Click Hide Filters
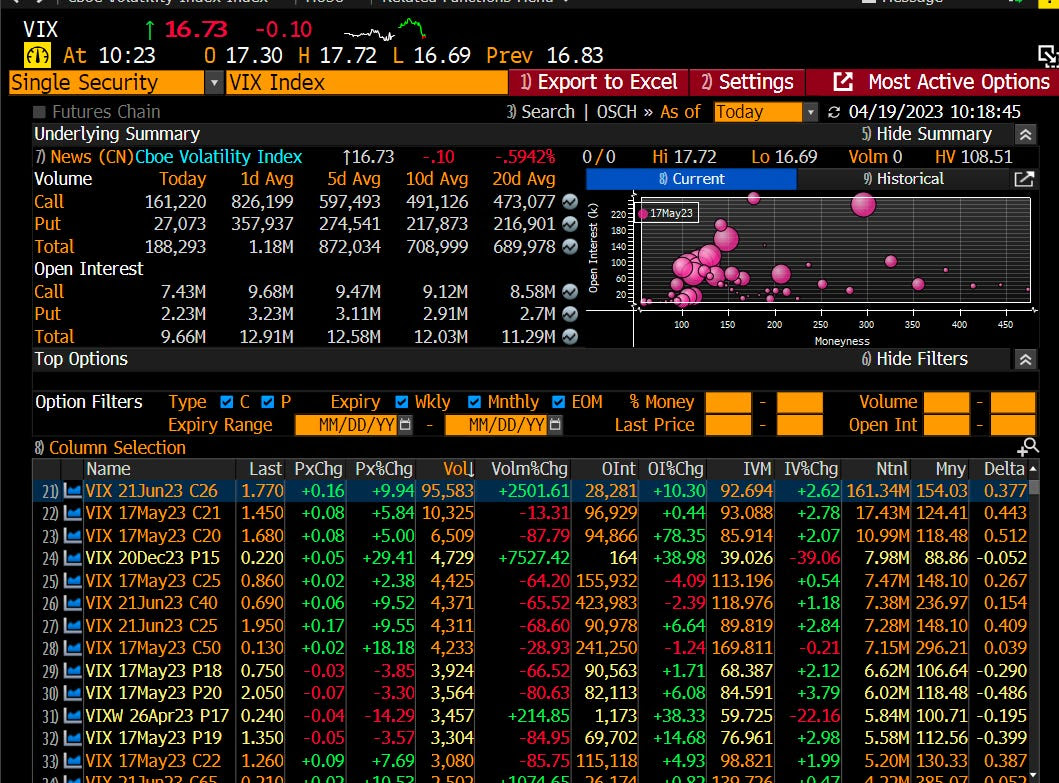This screenshot has height=783, width=1059. (x=914, y=359)
